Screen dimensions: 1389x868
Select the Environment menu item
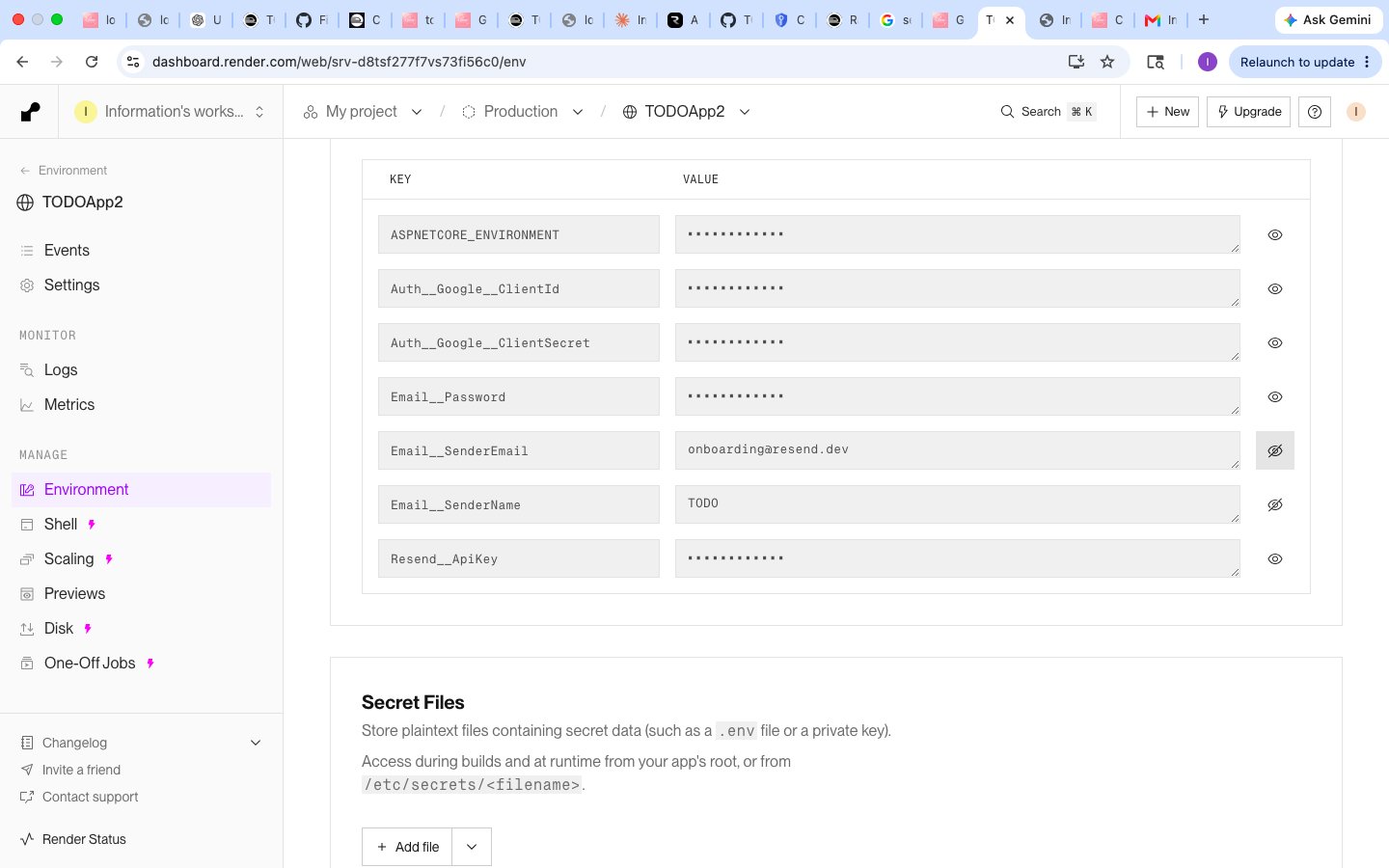coord(141,489)
